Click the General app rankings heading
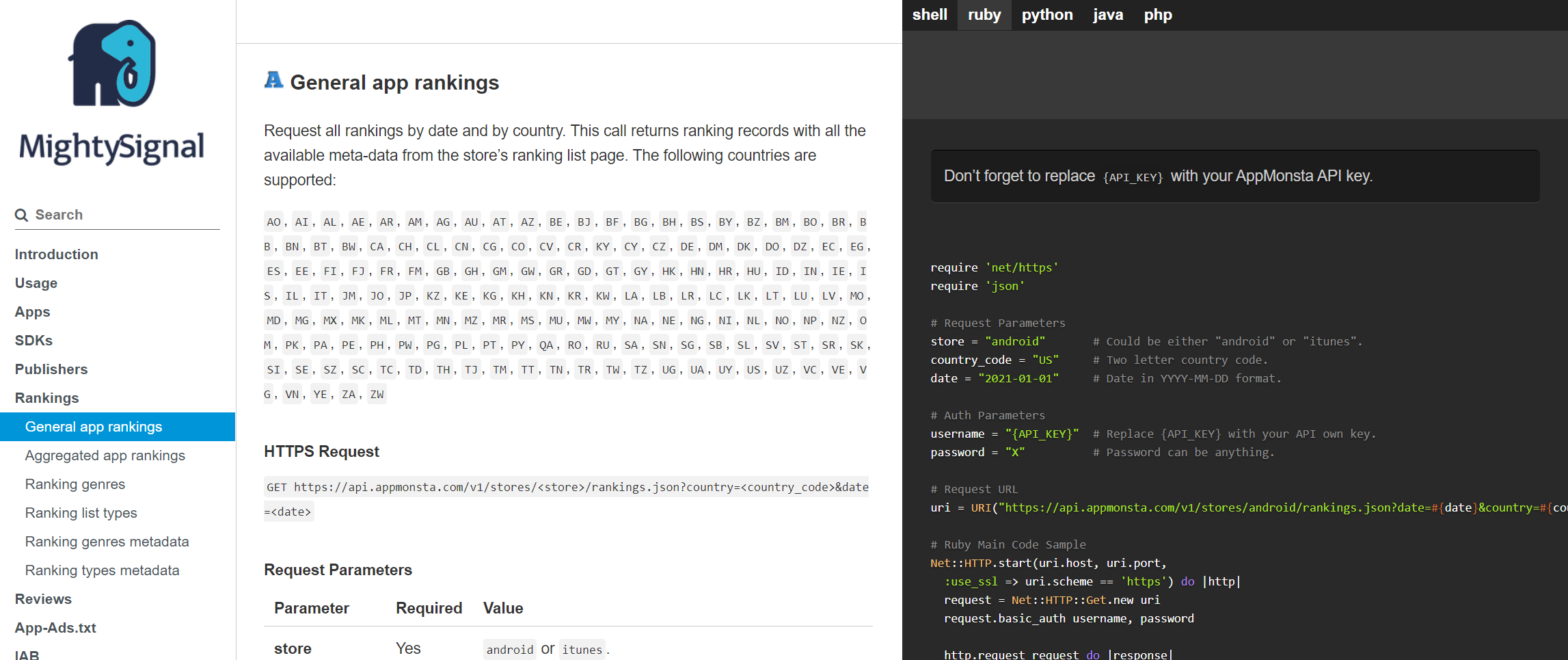The image size is (1568, 660). click(394, 83)
